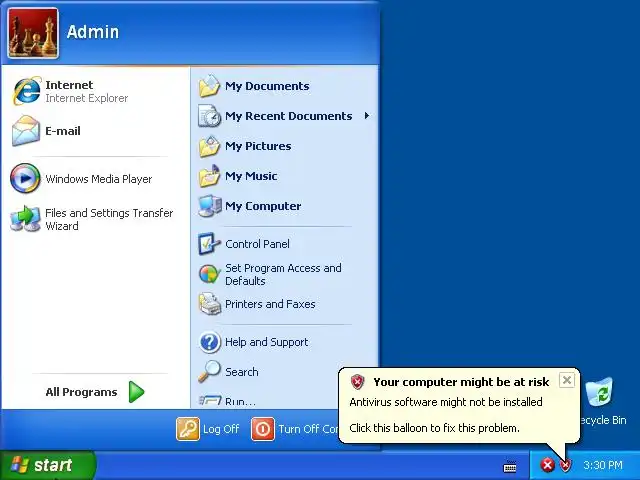Select the My Computer menu entry

pos(284,206)
